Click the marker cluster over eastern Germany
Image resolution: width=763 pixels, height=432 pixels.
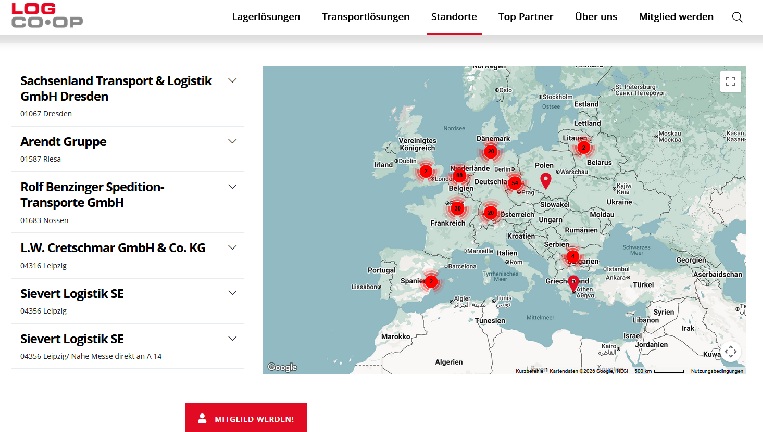coord(514,183)
